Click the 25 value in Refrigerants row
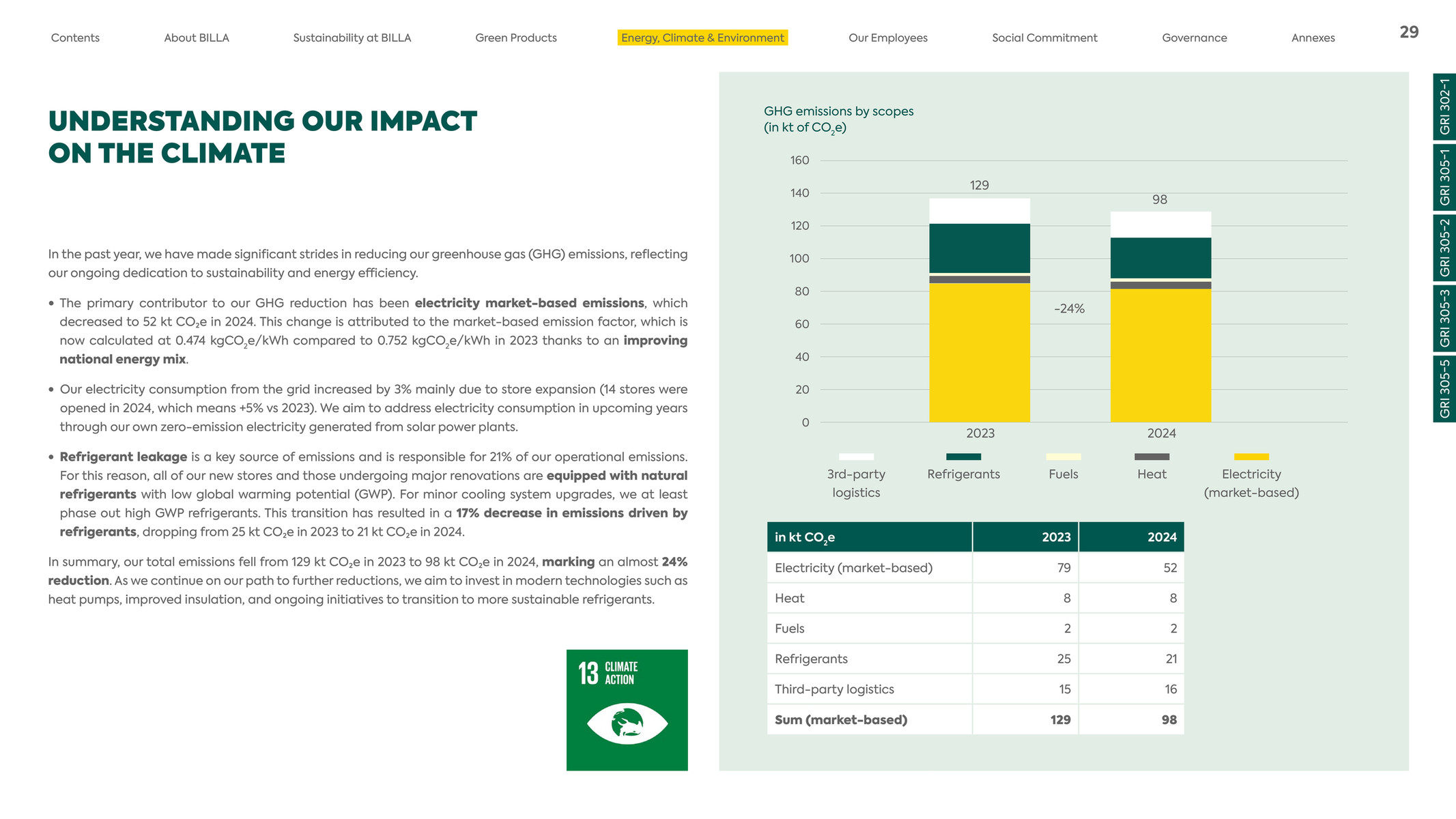The width and height of the screenshot is (1456, 819). tap(1064, 659)
